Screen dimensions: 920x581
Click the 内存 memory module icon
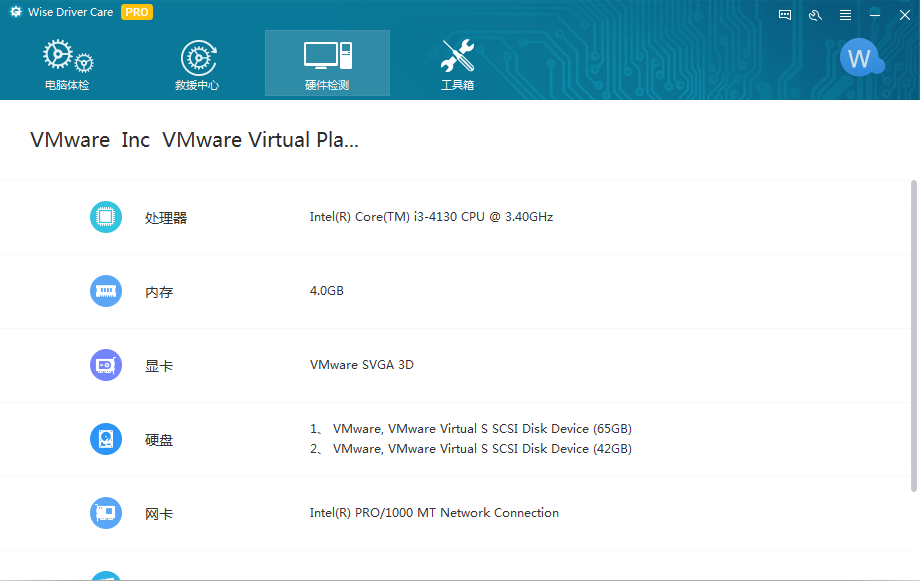106,291
